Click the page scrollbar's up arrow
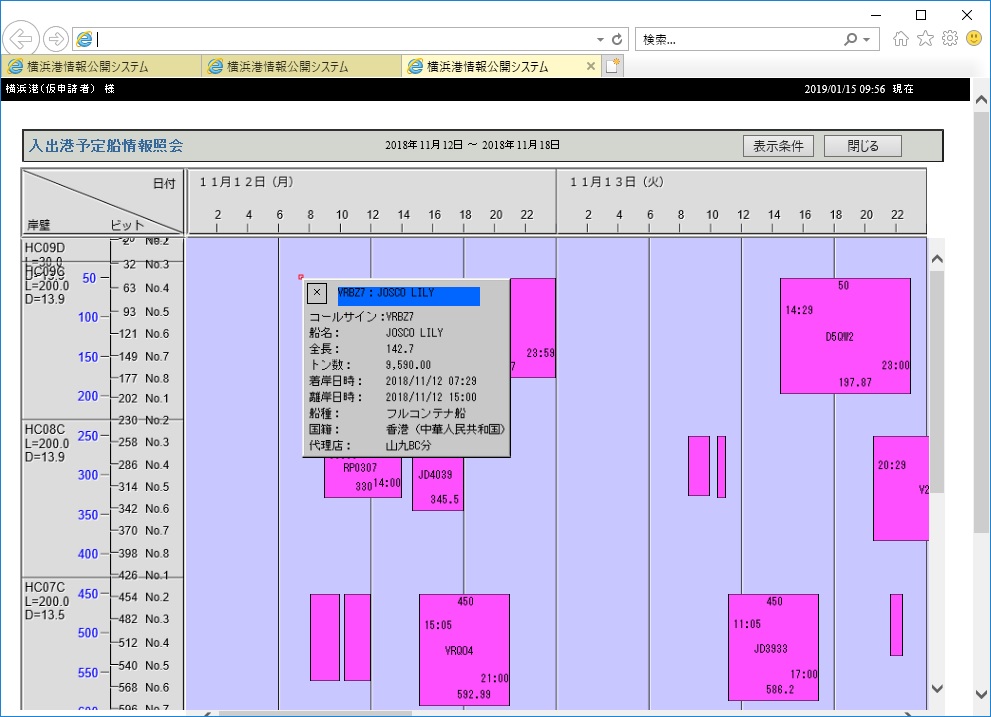This screenshot has width=991, height=717. pyautogui.click(x=981, y=99)
